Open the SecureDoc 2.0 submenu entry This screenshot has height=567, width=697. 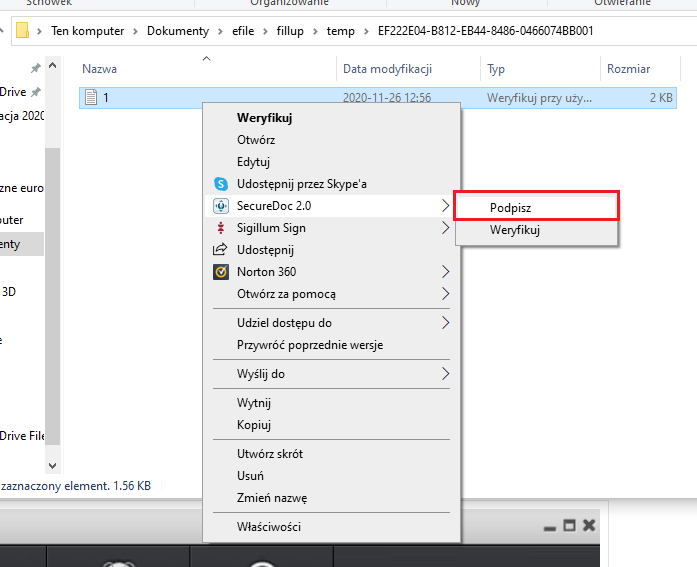(331, 206)
